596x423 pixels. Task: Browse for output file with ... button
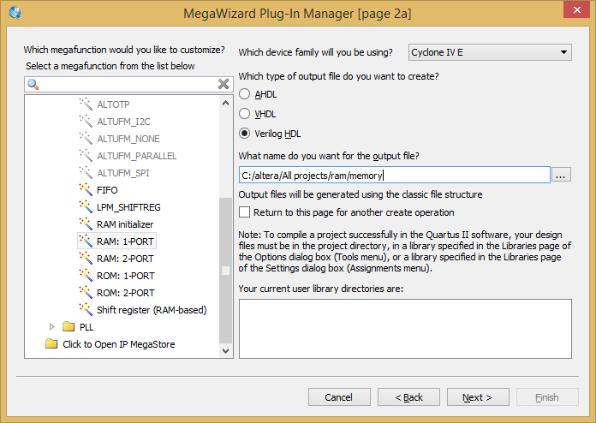point(561,176)
